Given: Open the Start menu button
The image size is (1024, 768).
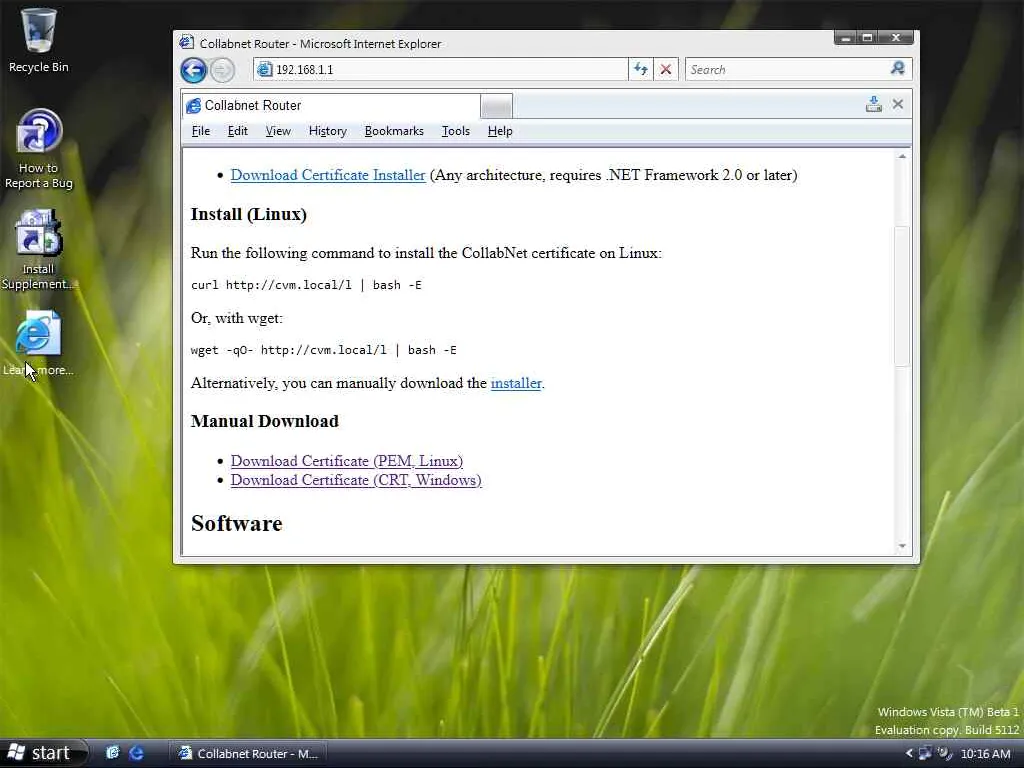Looking at the screenshot, I should click(42, 753).
